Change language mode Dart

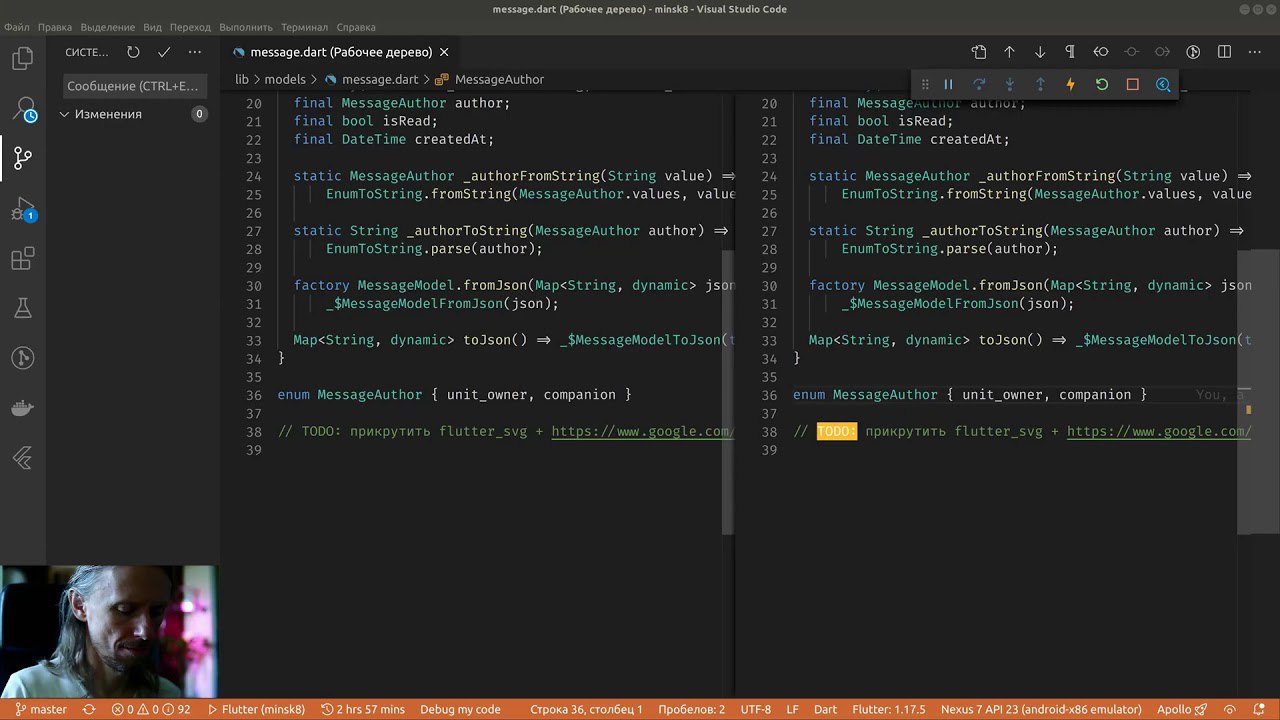(825, 709)
